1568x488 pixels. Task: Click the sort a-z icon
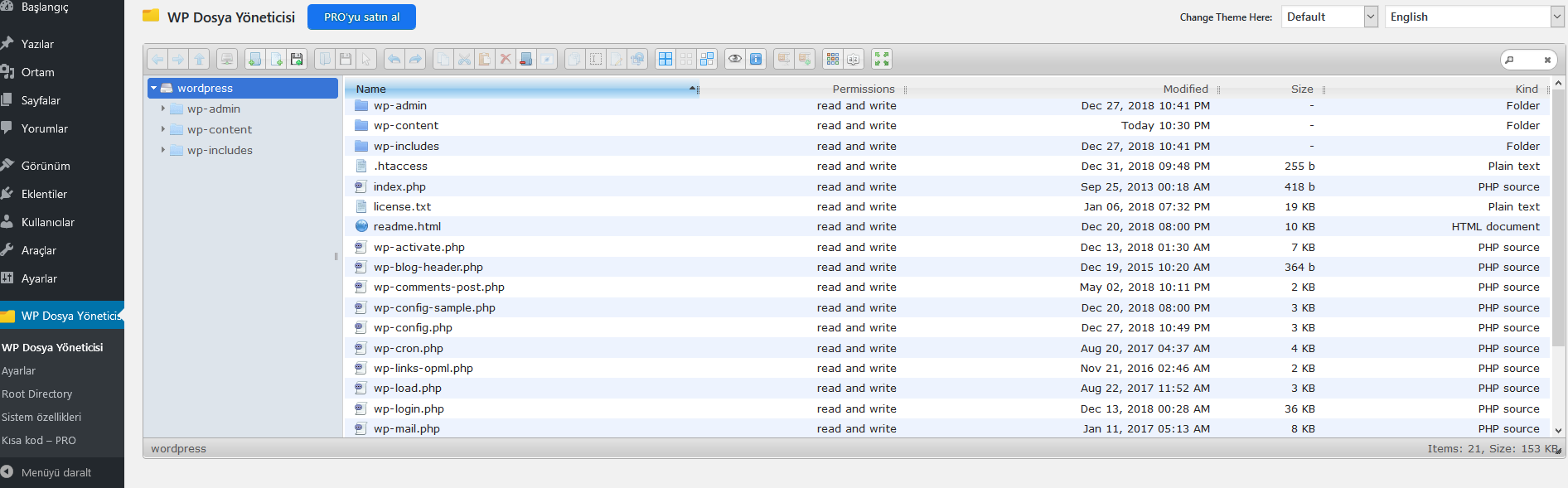(x=854, y=59)
